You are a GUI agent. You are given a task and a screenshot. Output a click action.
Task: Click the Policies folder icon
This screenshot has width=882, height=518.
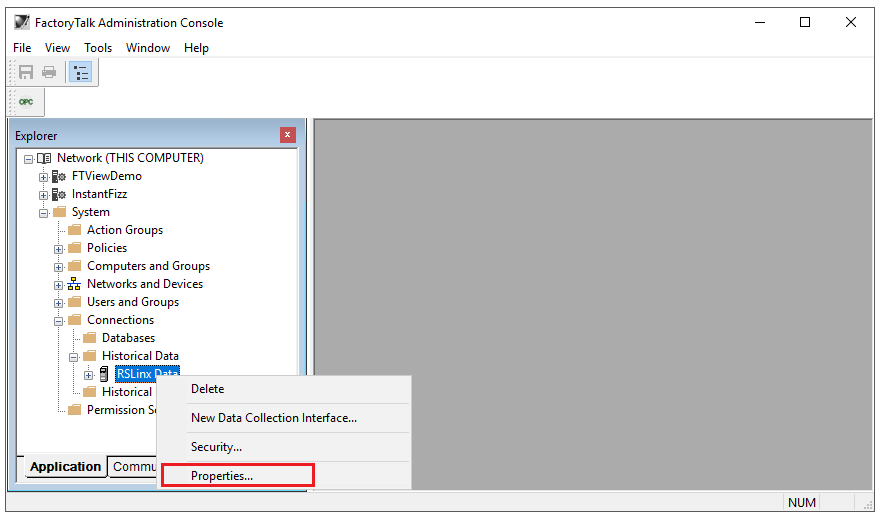[x=74, y=247]
